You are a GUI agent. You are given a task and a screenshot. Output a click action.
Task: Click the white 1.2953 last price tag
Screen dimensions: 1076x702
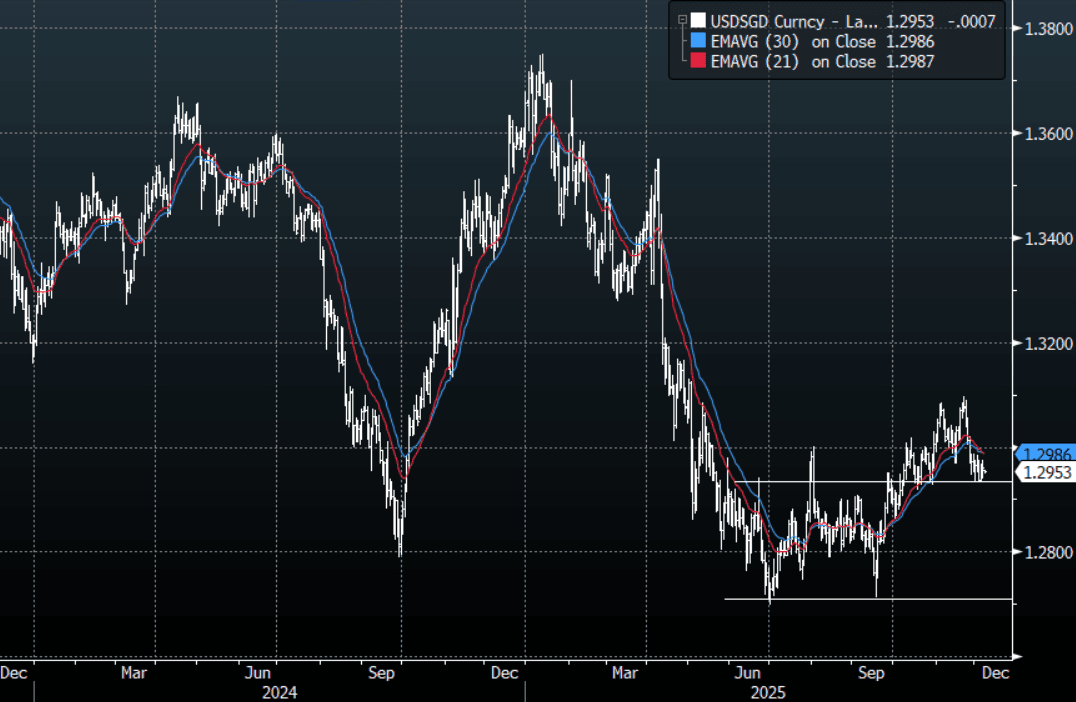pos(1044,473)
